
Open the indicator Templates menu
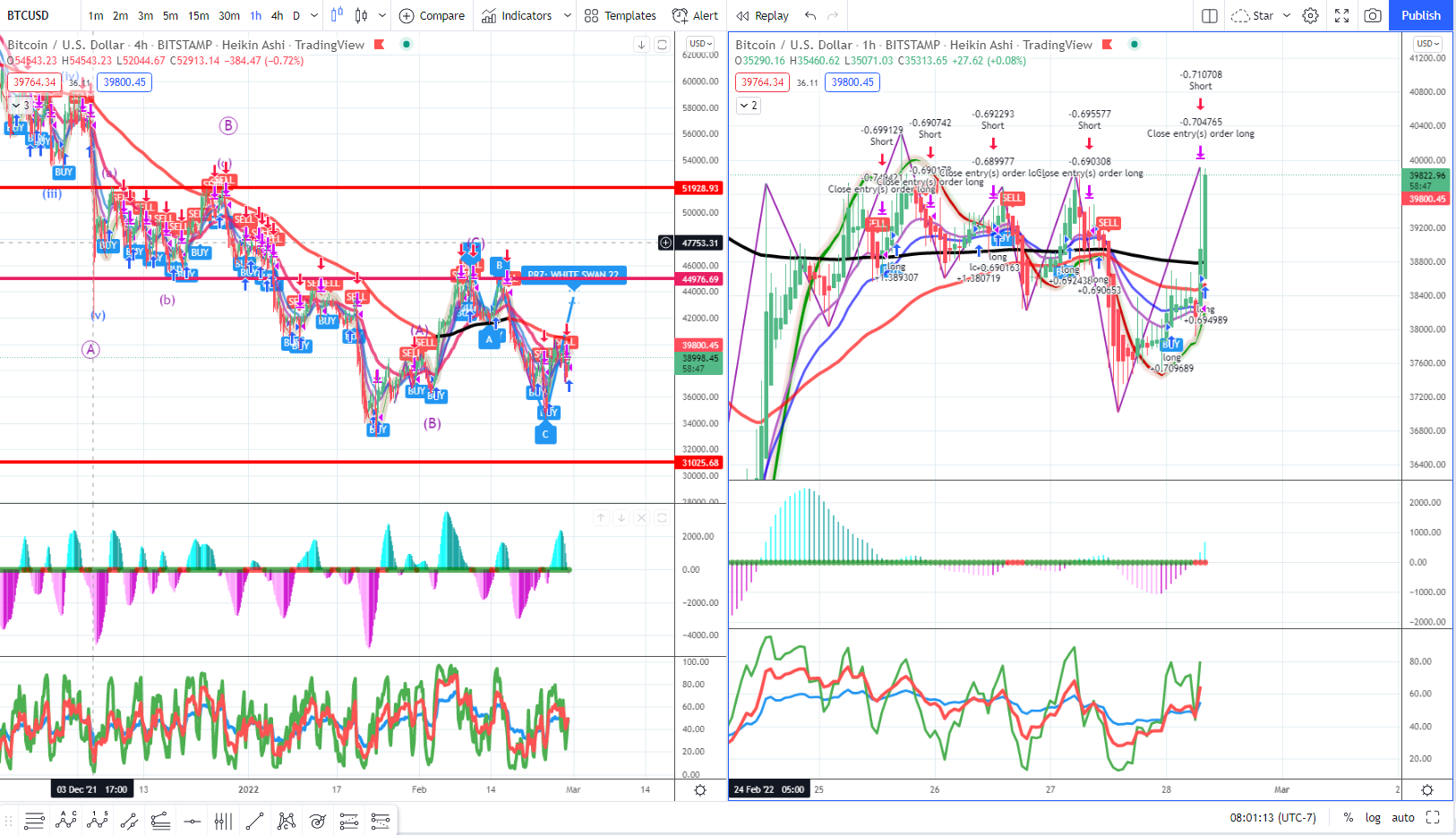point(621,15)
